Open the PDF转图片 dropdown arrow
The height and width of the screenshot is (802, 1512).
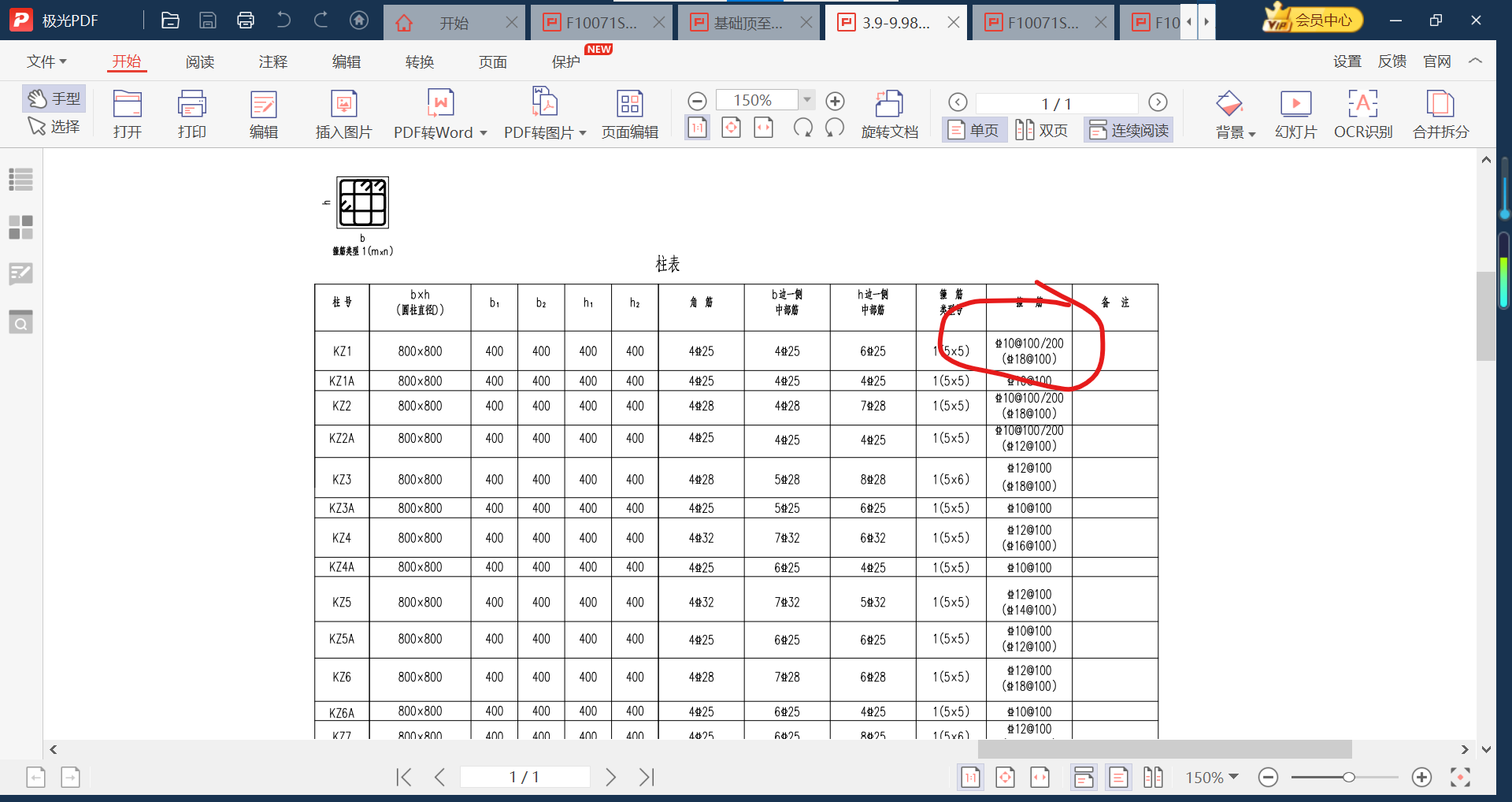click(x=583, y=133)
